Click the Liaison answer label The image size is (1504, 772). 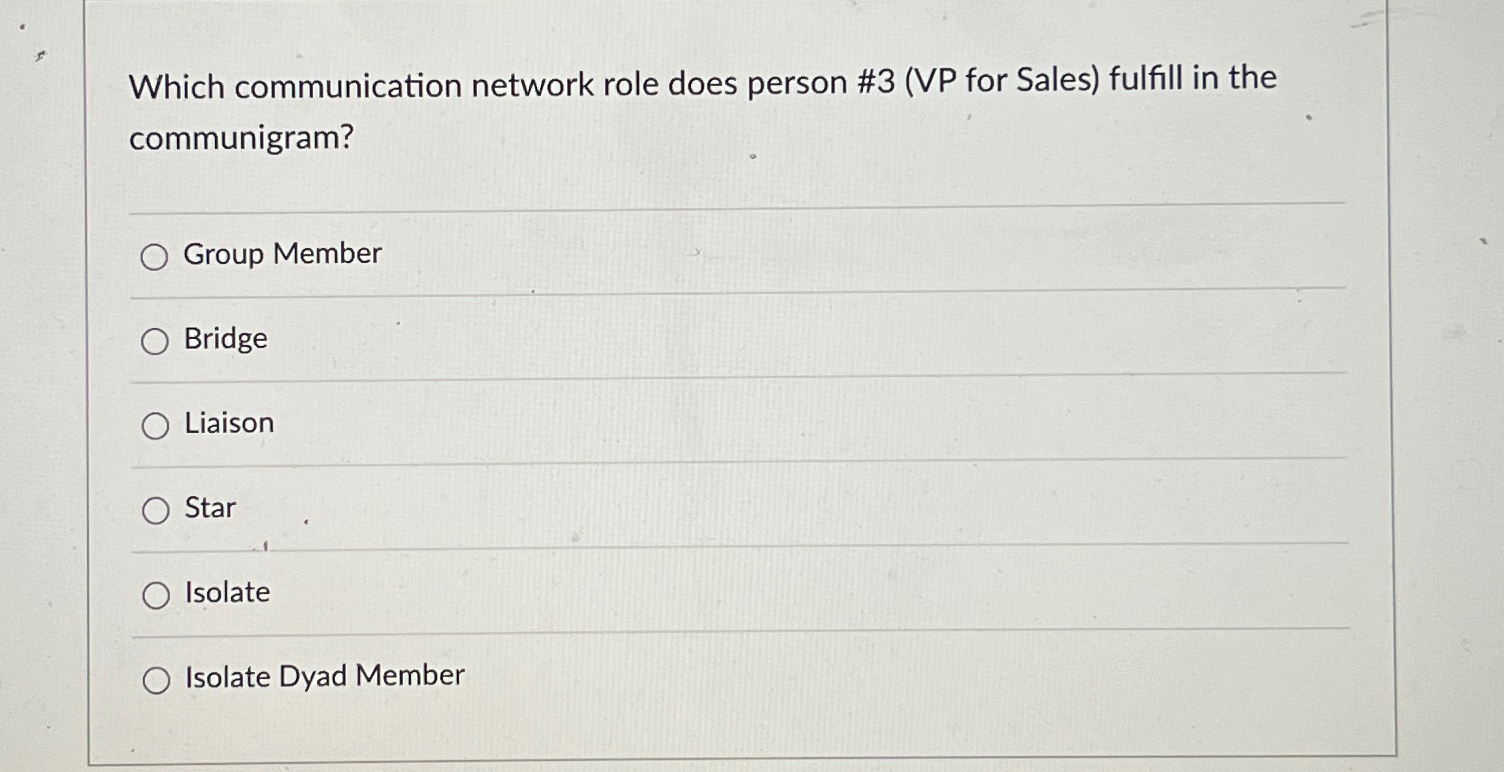click(x=228, y=424)
